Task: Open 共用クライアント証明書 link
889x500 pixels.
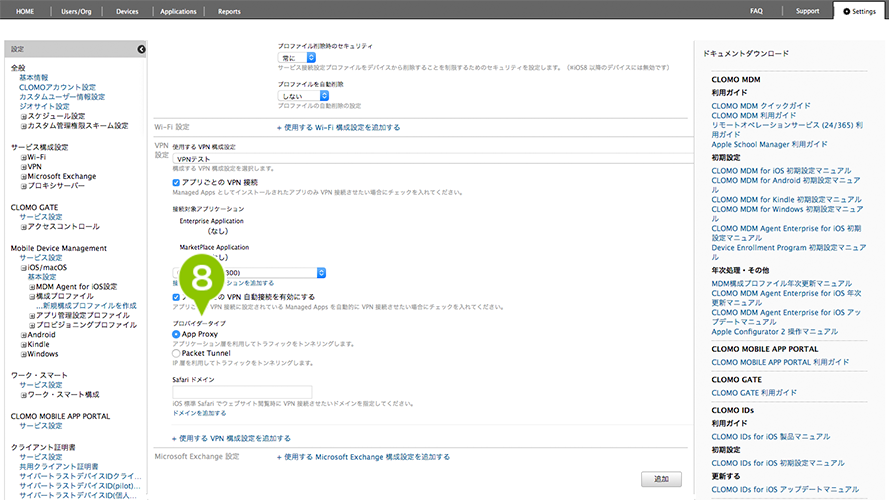Action: [58, 467]
